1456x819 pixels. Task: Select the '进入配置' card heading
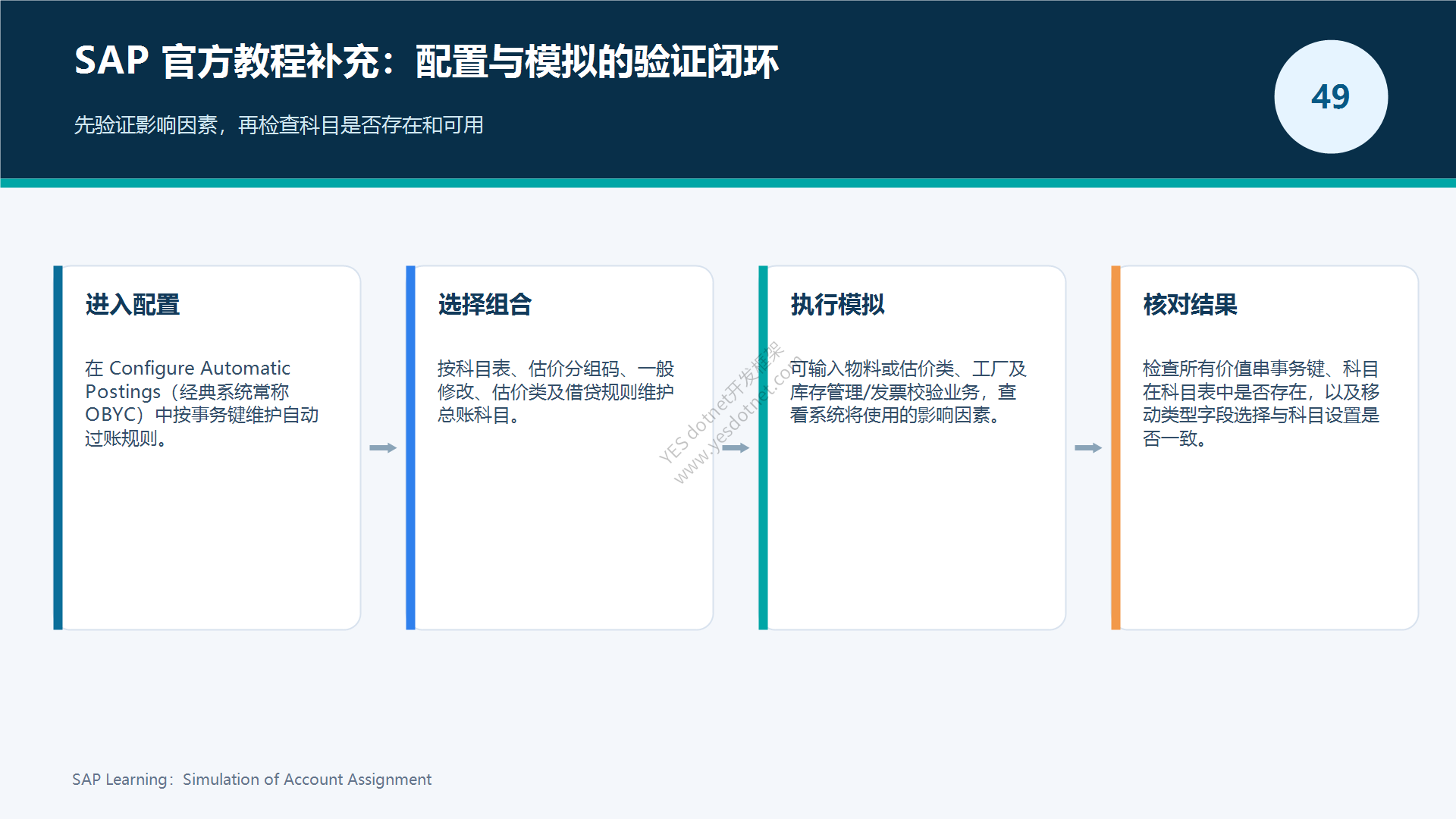pos(133,305)
